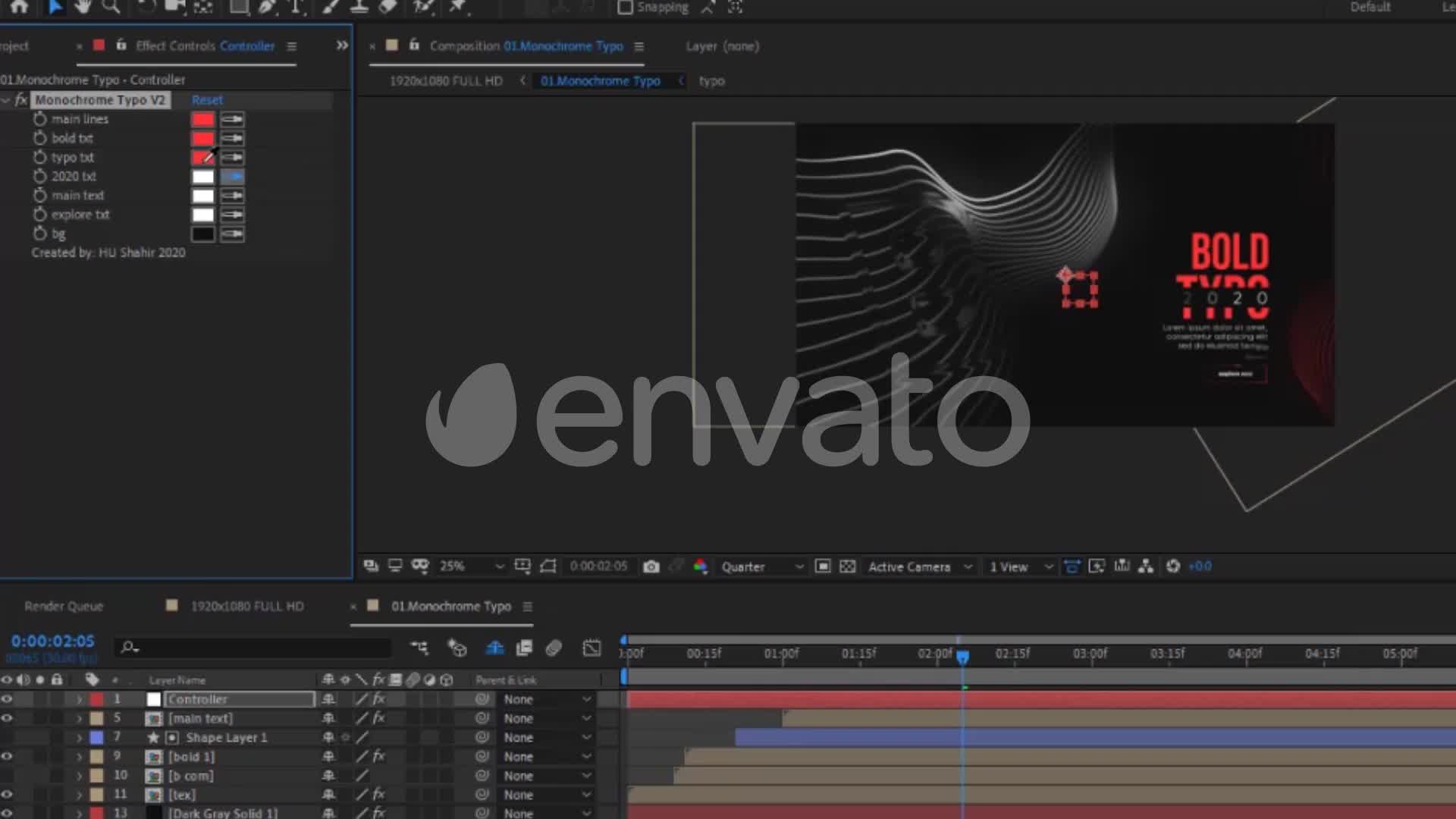Toggle Region of Interest icon
The image size is (1456, 819).
pyautogui.click(x=823, y=566)
